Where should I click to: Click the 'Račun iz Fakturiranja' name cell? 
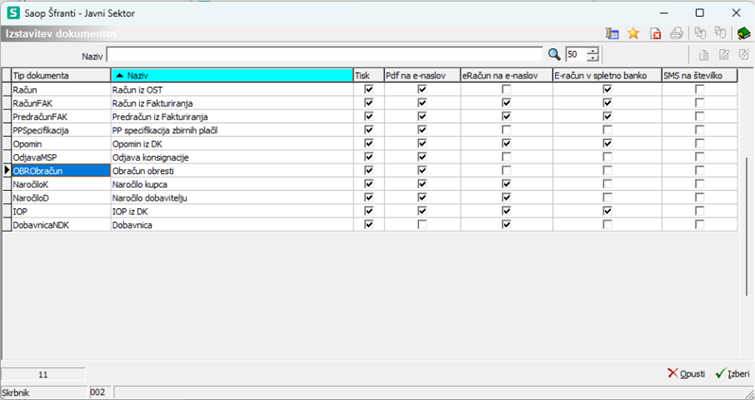pos(232,103)
